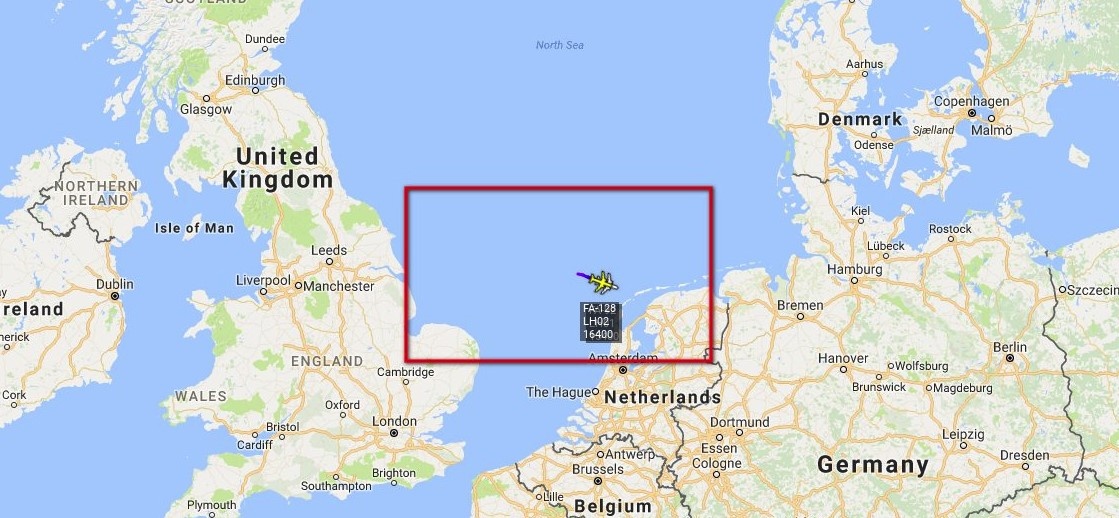
Task: Click the North Sea label
Action: pos(560,45)
